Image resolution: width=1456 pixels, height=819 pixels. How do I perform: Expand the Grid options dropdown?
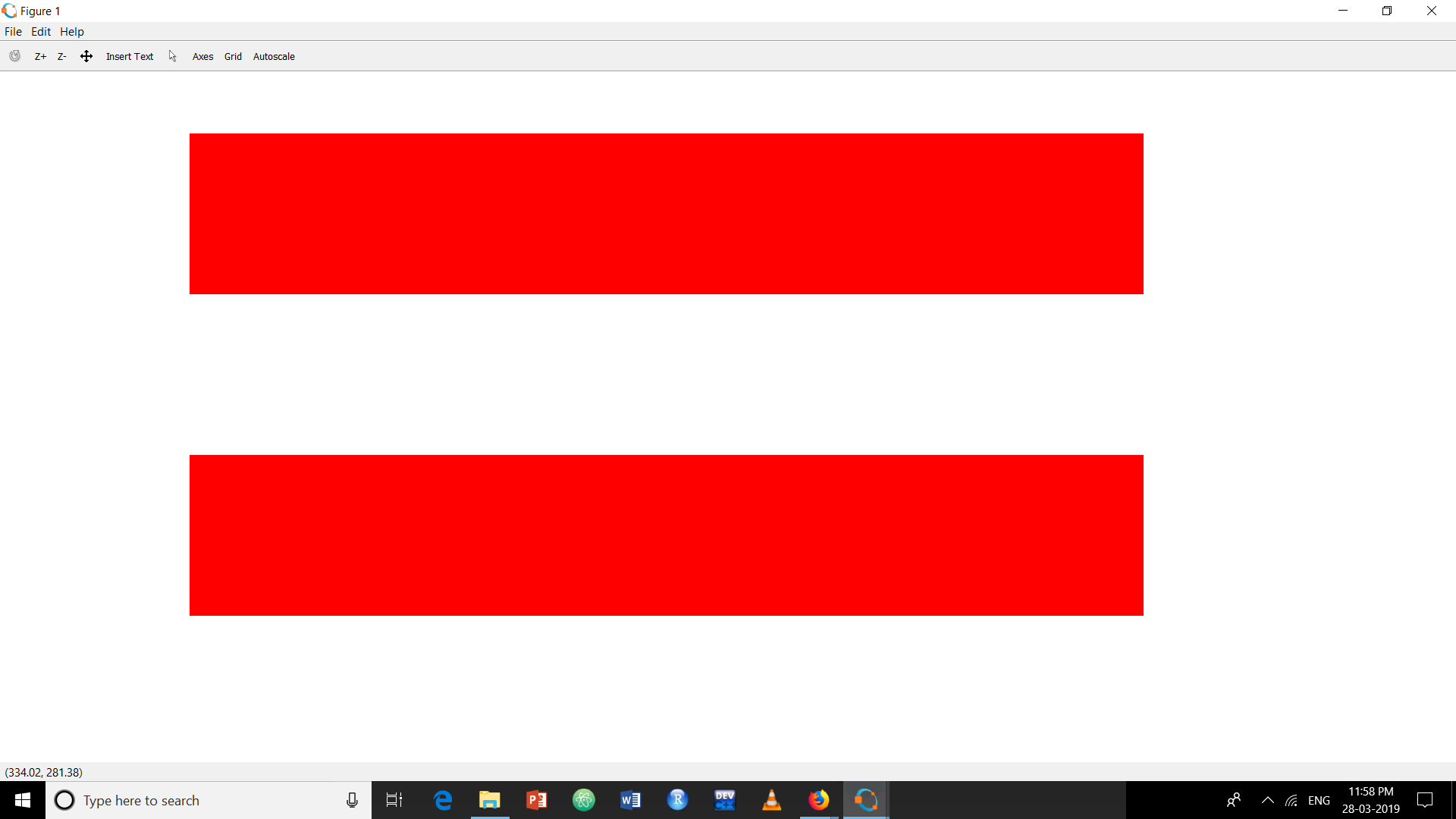click(x=232, y=56)
